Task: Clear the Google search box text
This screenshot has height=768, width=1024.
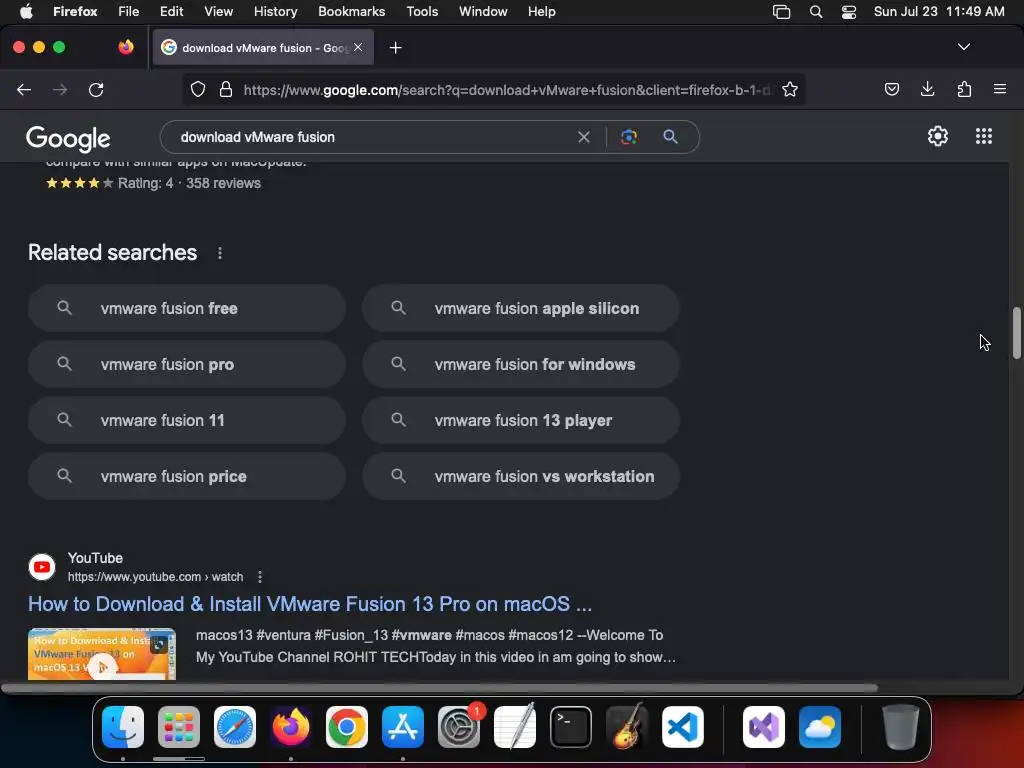Action: click(583, 137)
